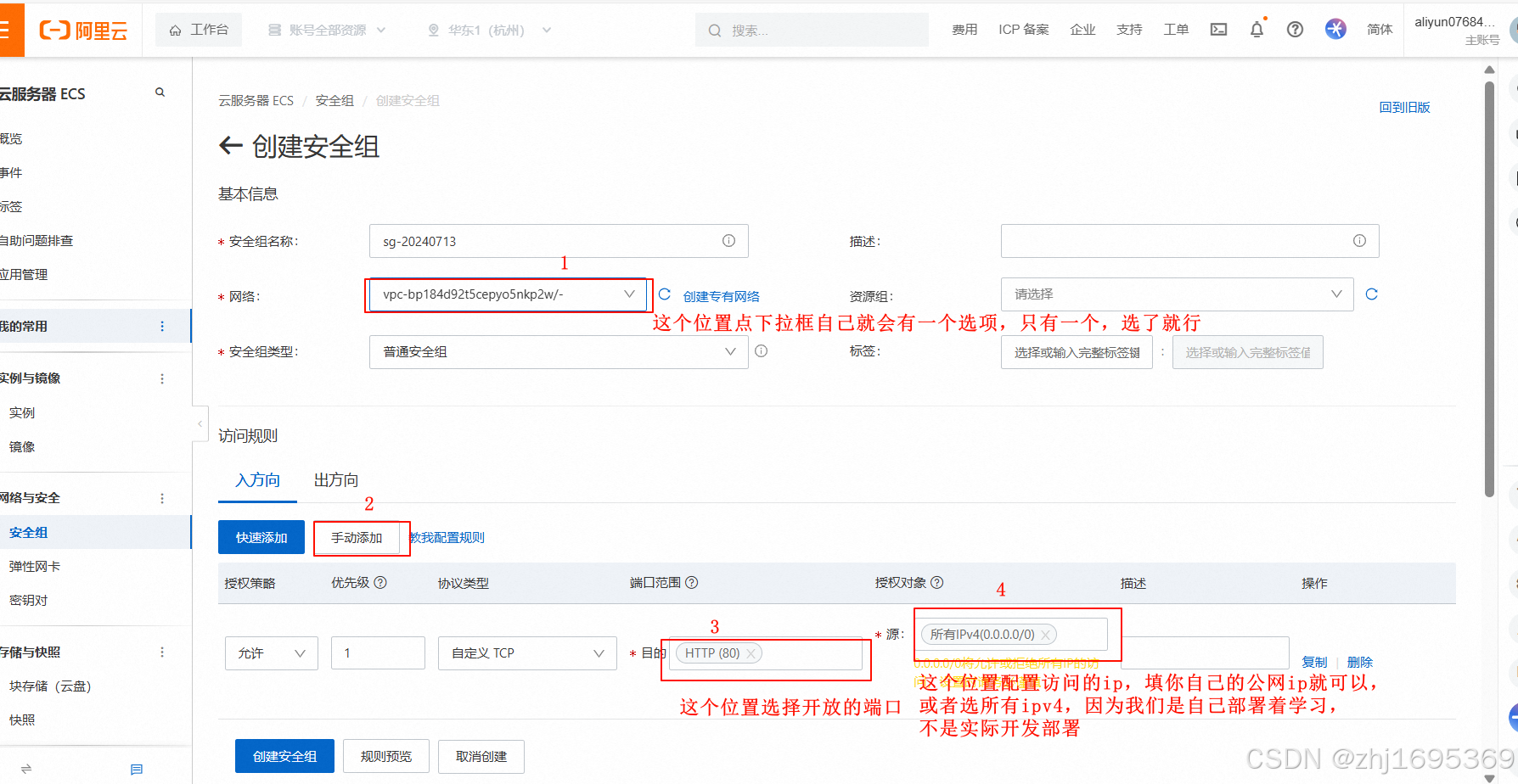Viewport: 1518px width, 784px height.
Task: Click the priority input showing 1
Action: click(x=378, y=653)
